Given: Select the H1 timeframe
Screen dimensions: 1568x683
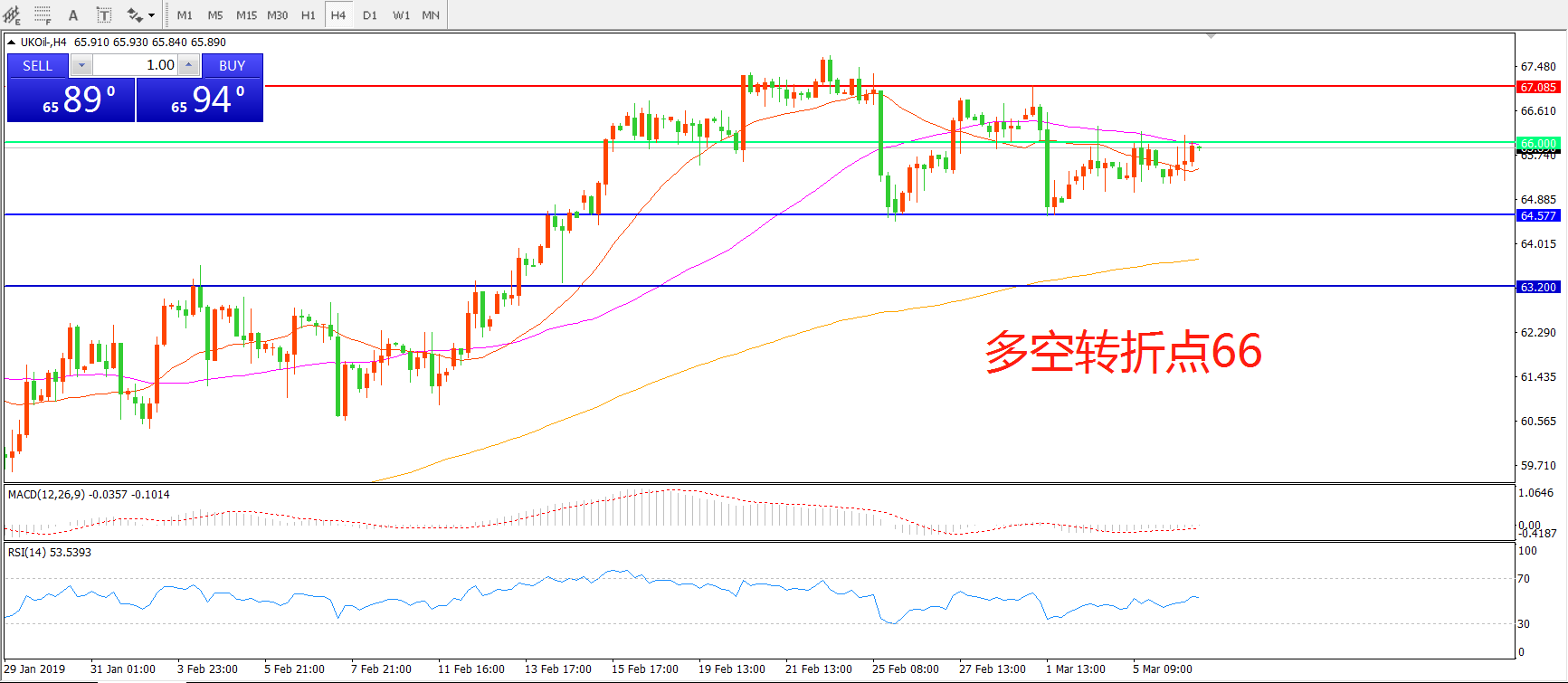Looking at the screenshot, I should coord(308,15).
